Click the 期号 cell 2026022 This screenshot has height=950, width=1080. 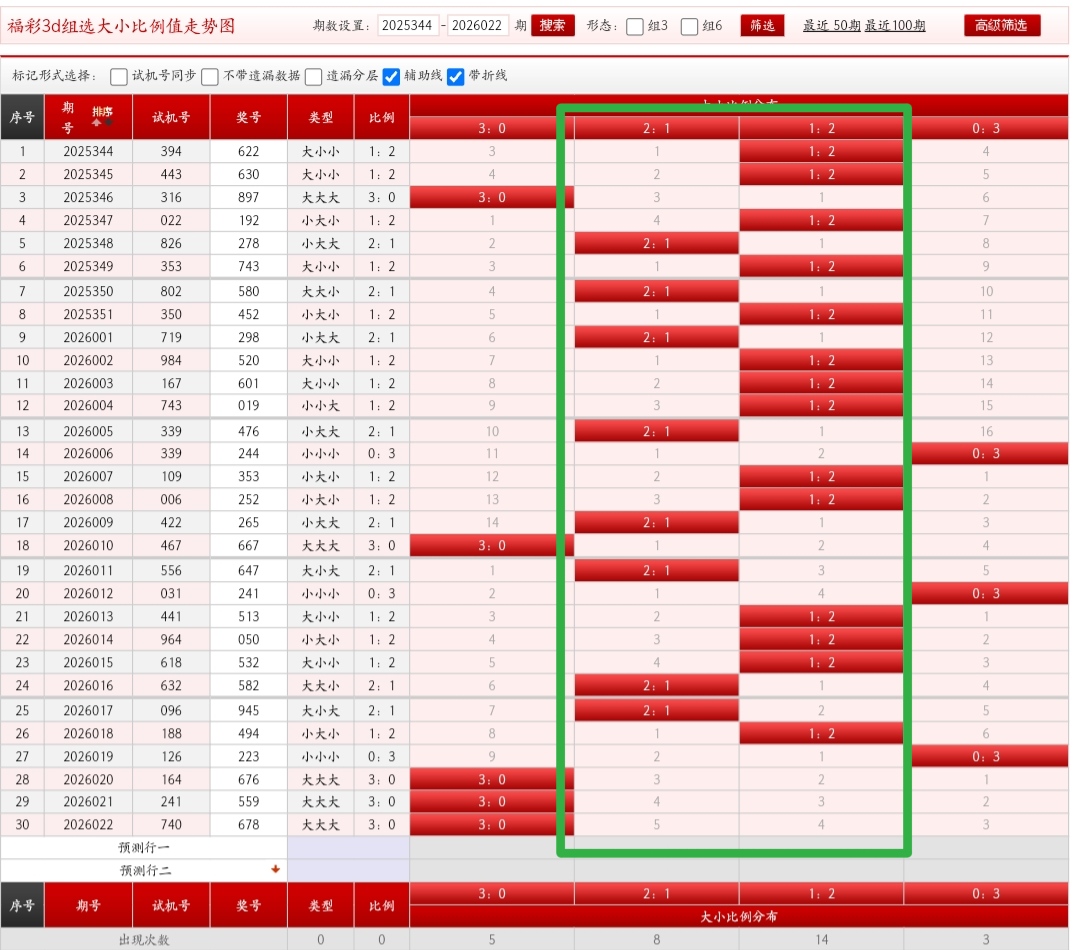pos(88,825)
